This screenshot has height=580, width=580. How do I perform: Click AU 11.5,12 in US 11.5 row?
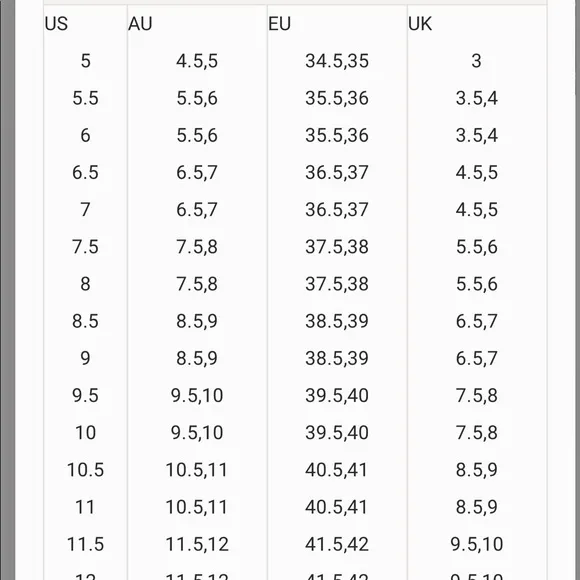click(197, 544)
